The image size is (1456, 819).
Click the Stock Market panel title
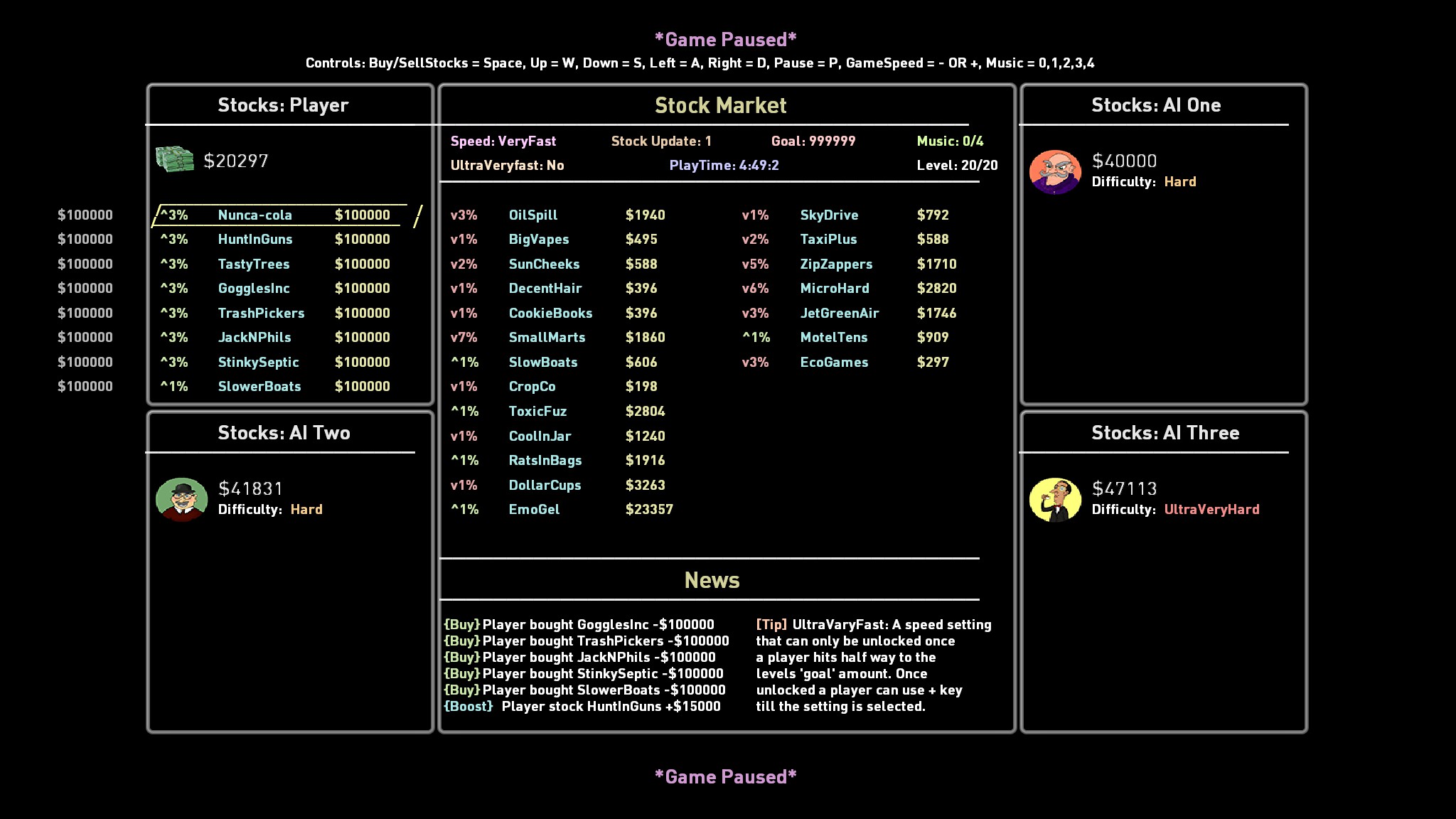[x=720, y=106]
